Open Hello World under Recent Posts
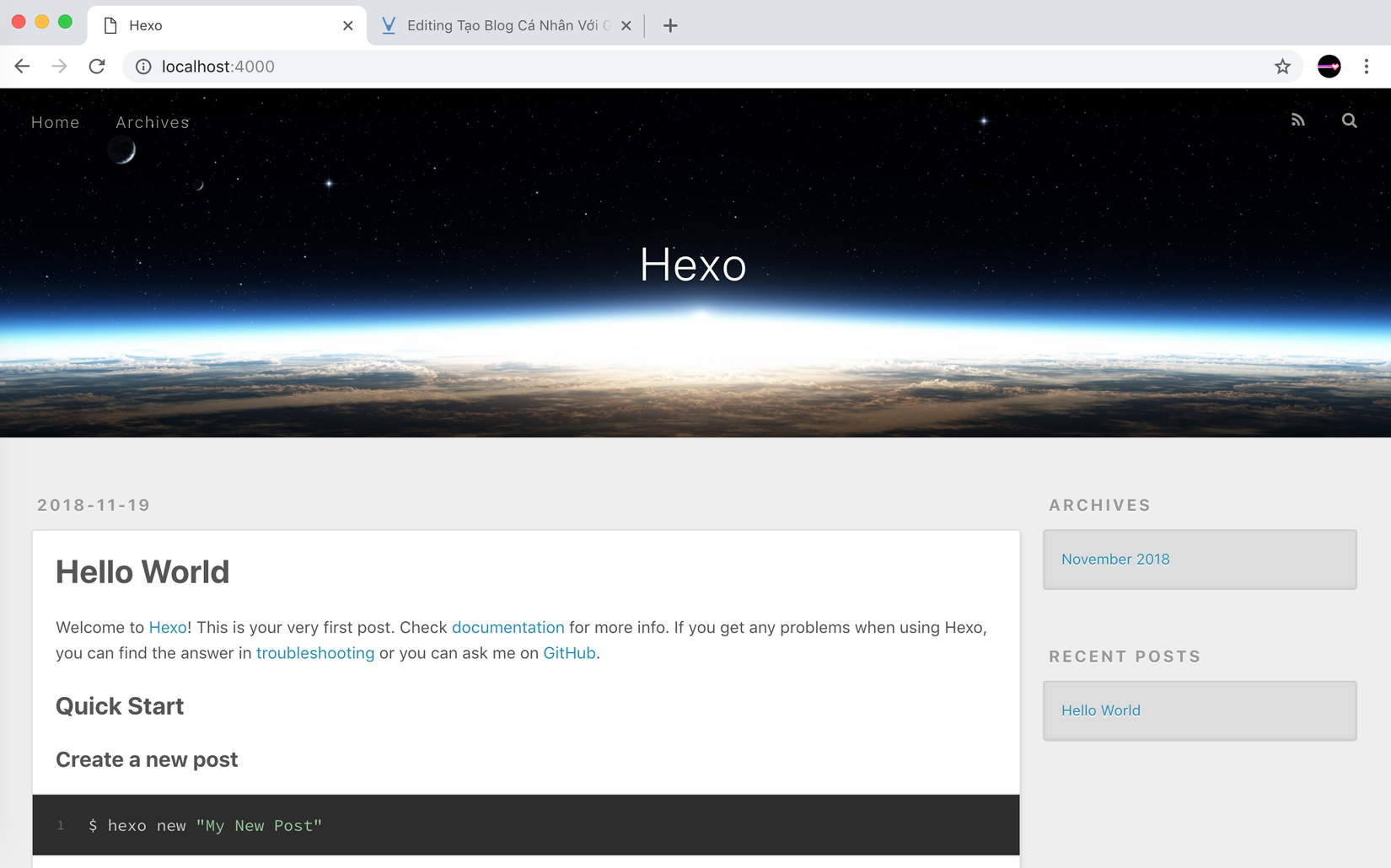 click(1100, 710)
